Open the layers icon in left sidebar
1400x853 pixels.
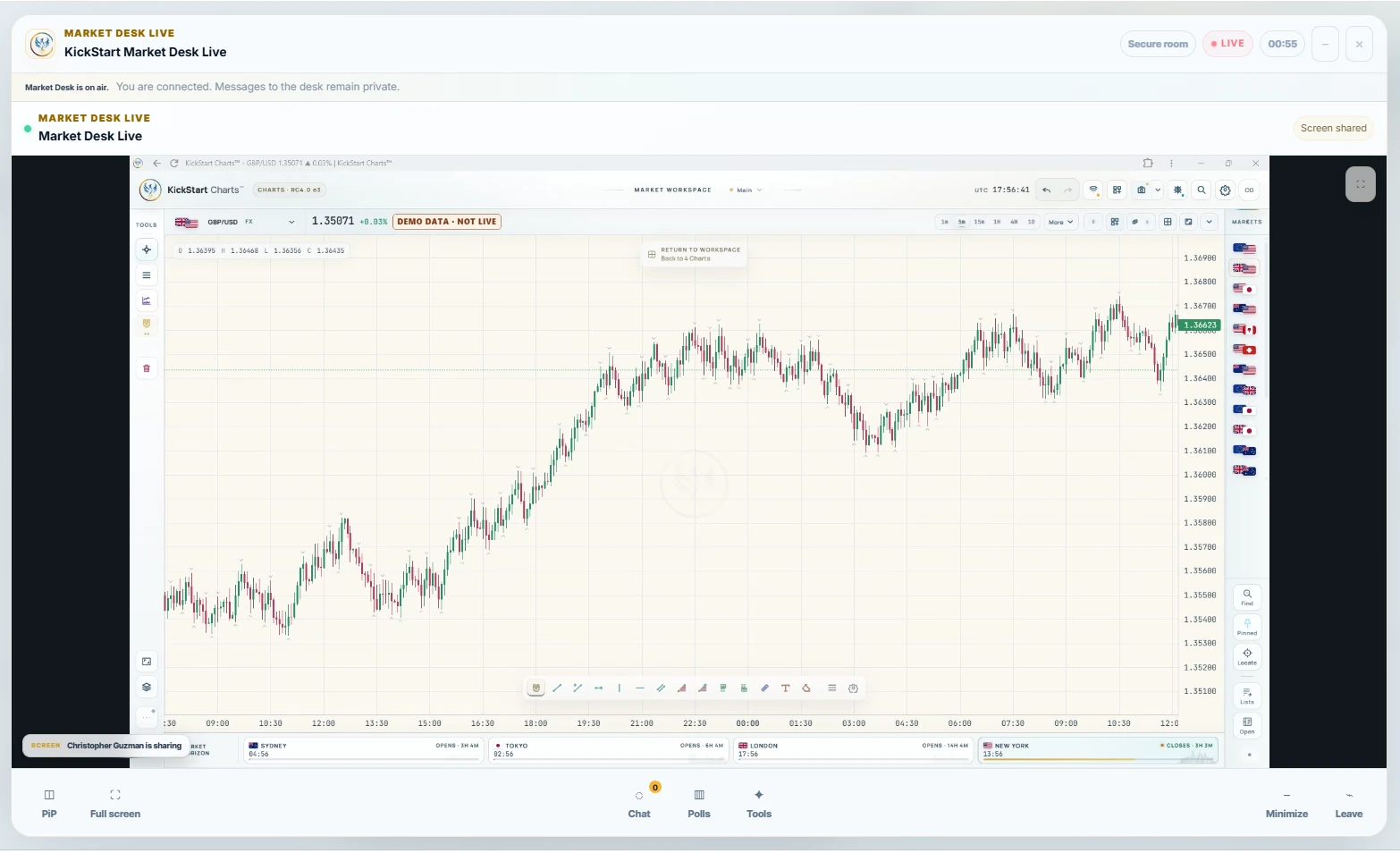pos(147,688)
